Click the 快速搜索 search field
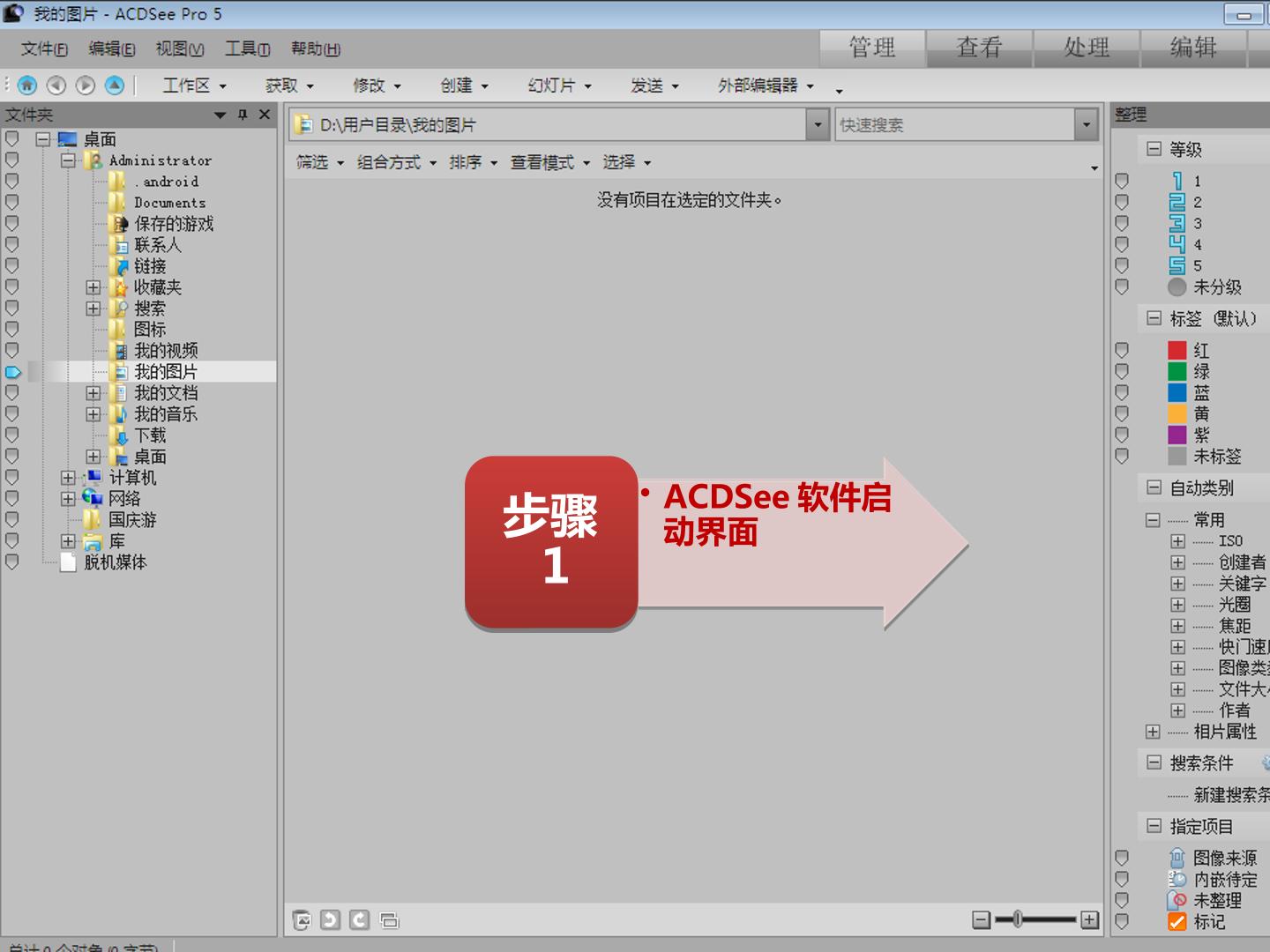Image resolution: width=1270 pixels, height=952 pixels. (955, 125)
